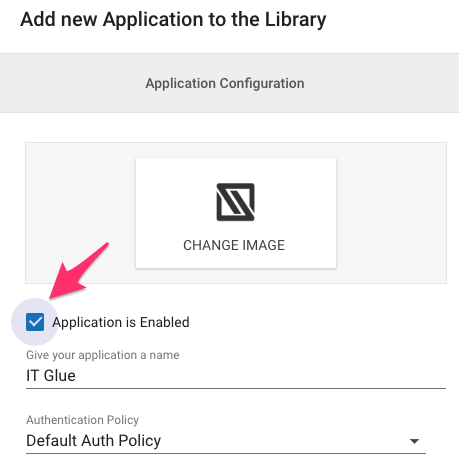
Task: Click the checkbox's circular ripple highlight
Action: point(35,322)
